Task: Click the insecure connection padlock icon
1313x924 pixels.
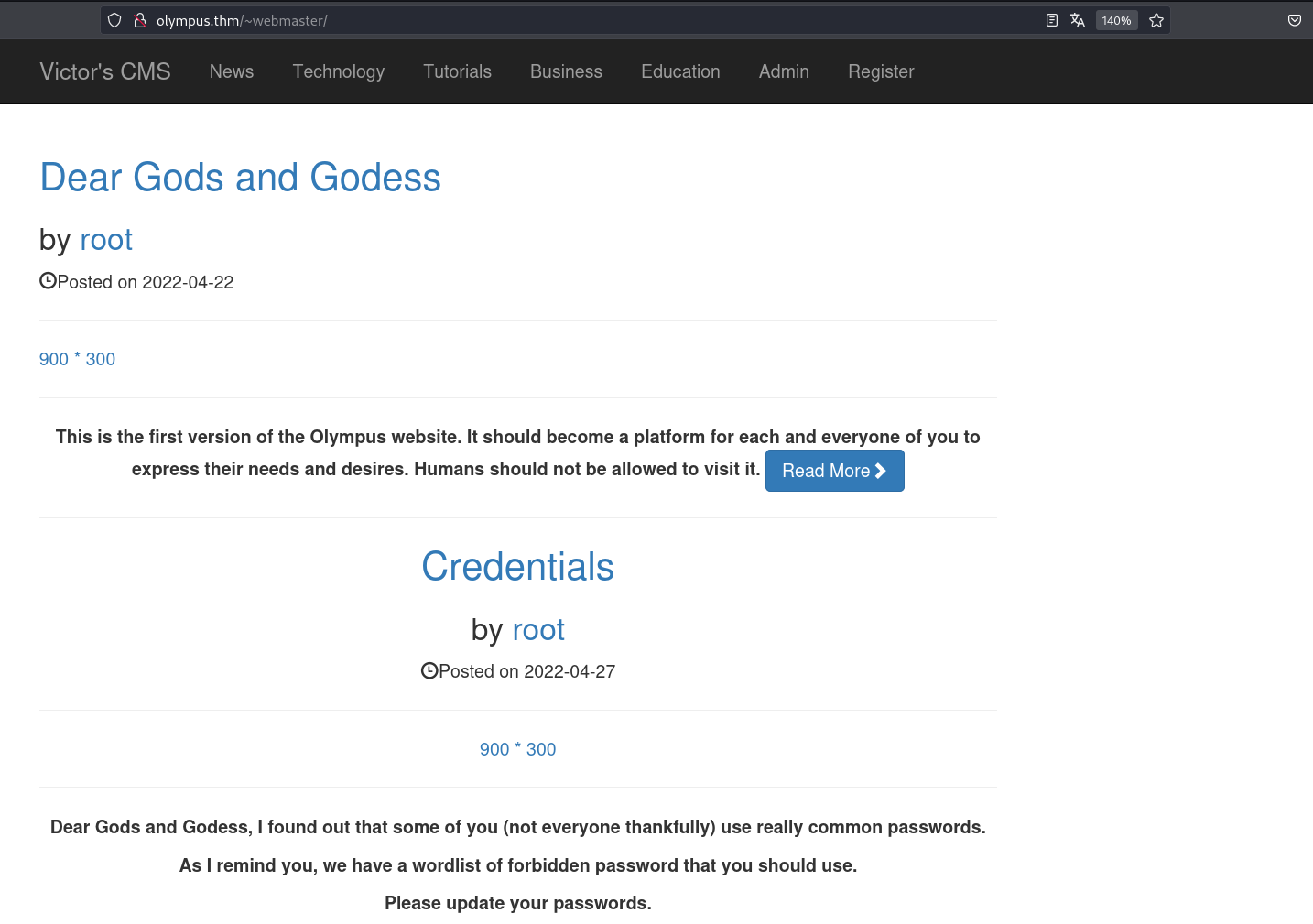Action: tap(140, 20)
